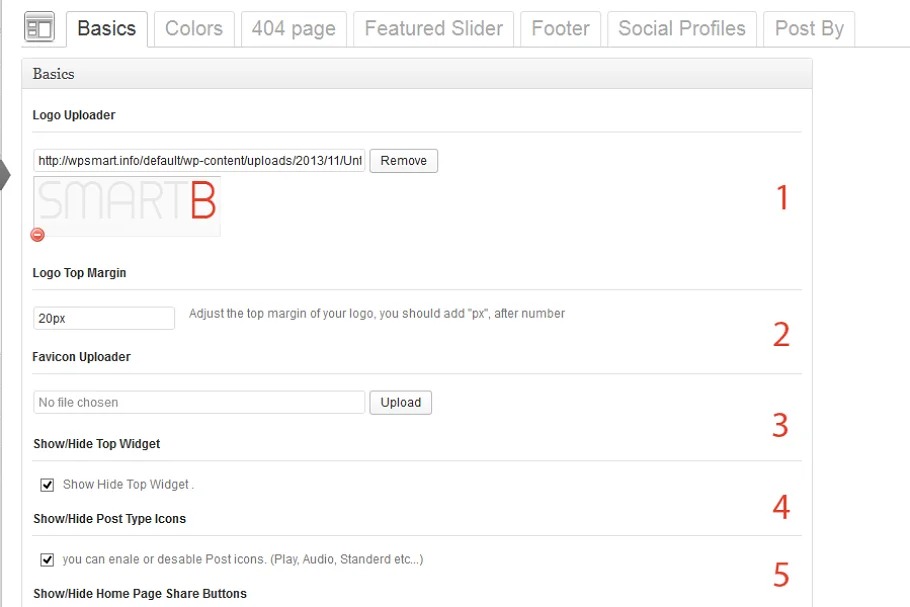Click the theme options layout icon

pos(38,27)
